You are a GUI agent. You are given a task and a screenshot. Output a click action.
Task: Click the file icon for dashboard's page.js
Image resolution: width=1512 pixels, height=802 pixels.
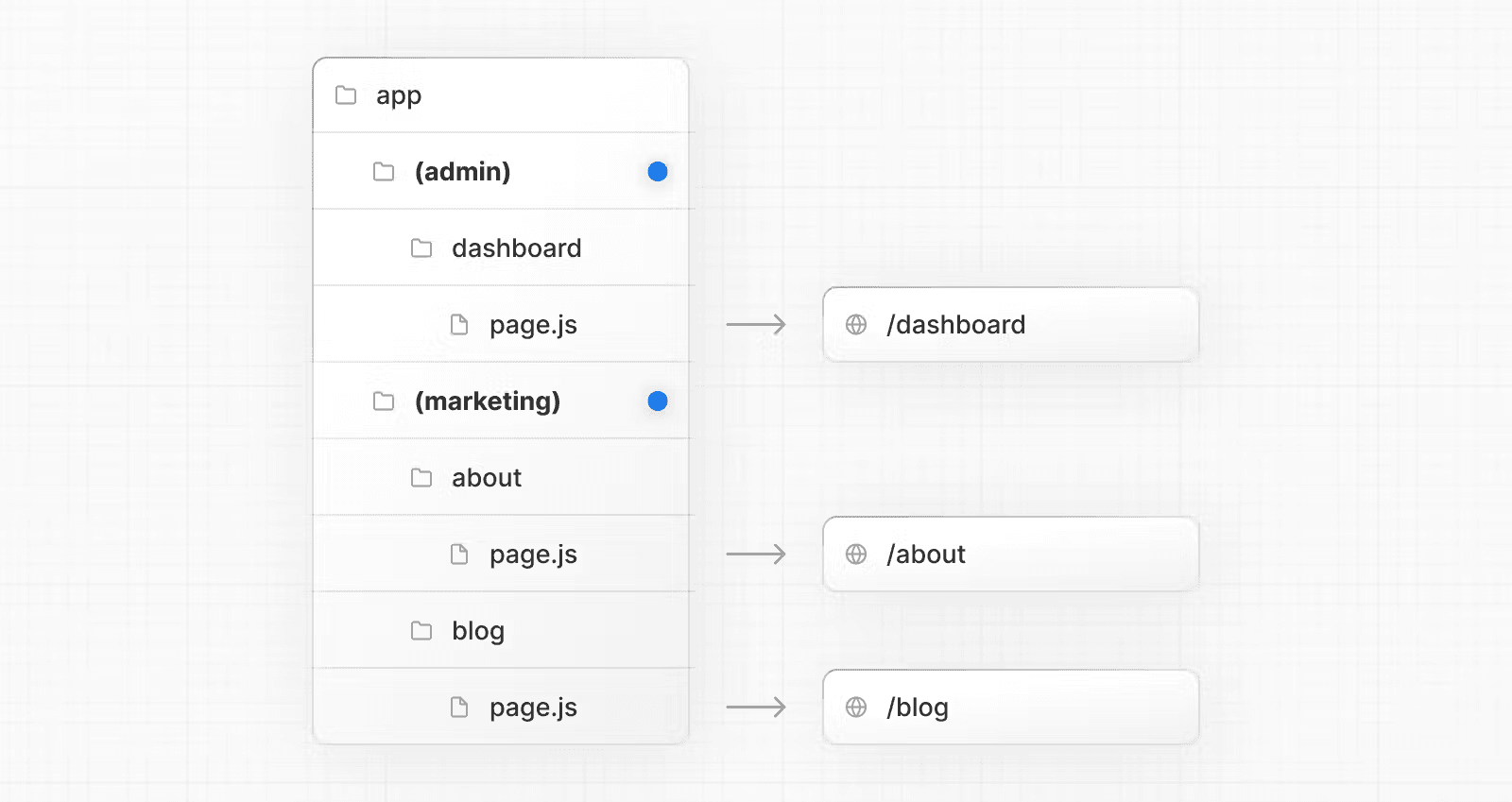(459, 325)
